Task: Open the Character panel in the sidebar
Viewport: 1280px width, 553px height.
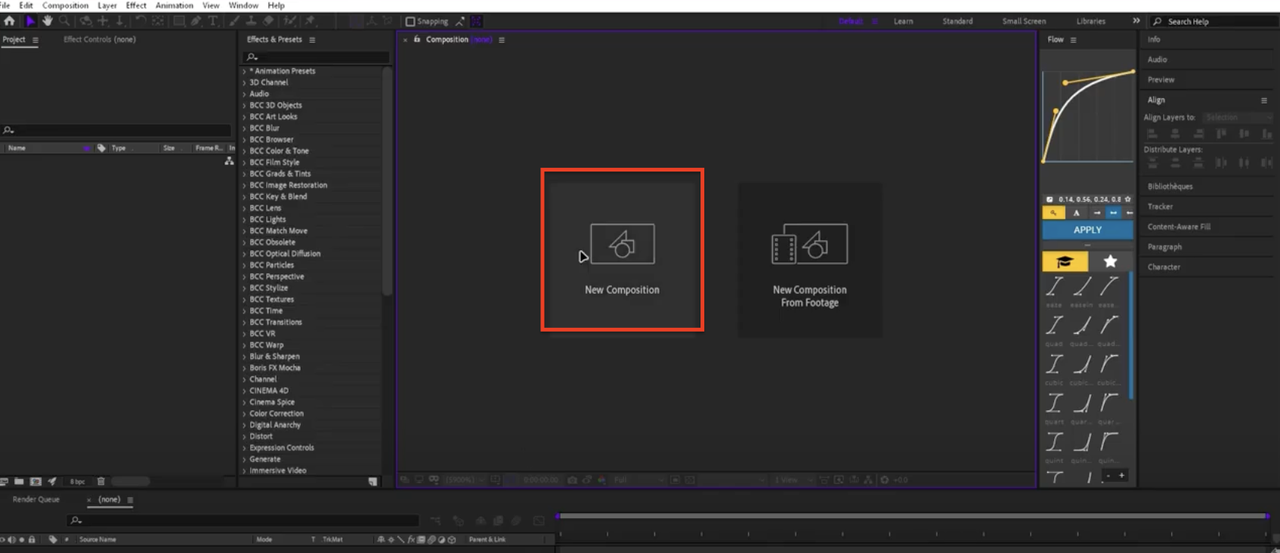Action: 1164,267
